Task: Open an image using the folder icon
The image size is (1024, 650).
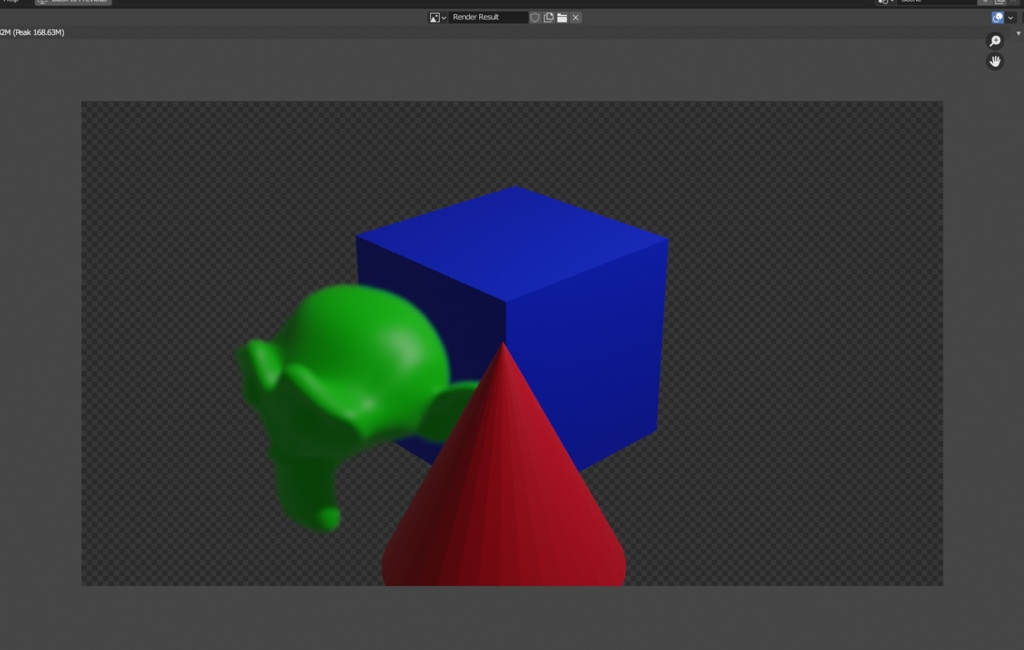Action: pyautogui.click(x=562, y=17)
